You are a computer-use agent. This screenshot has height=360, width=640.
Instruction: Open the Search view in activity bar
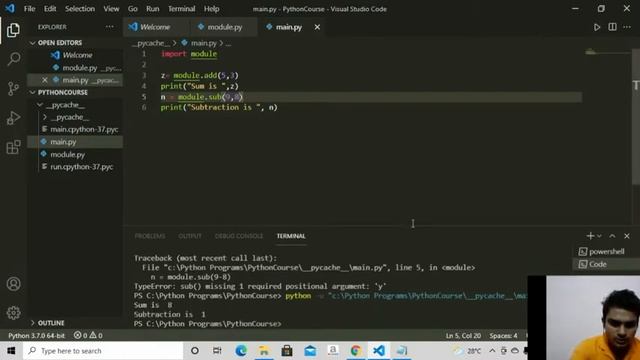[13, 59]
